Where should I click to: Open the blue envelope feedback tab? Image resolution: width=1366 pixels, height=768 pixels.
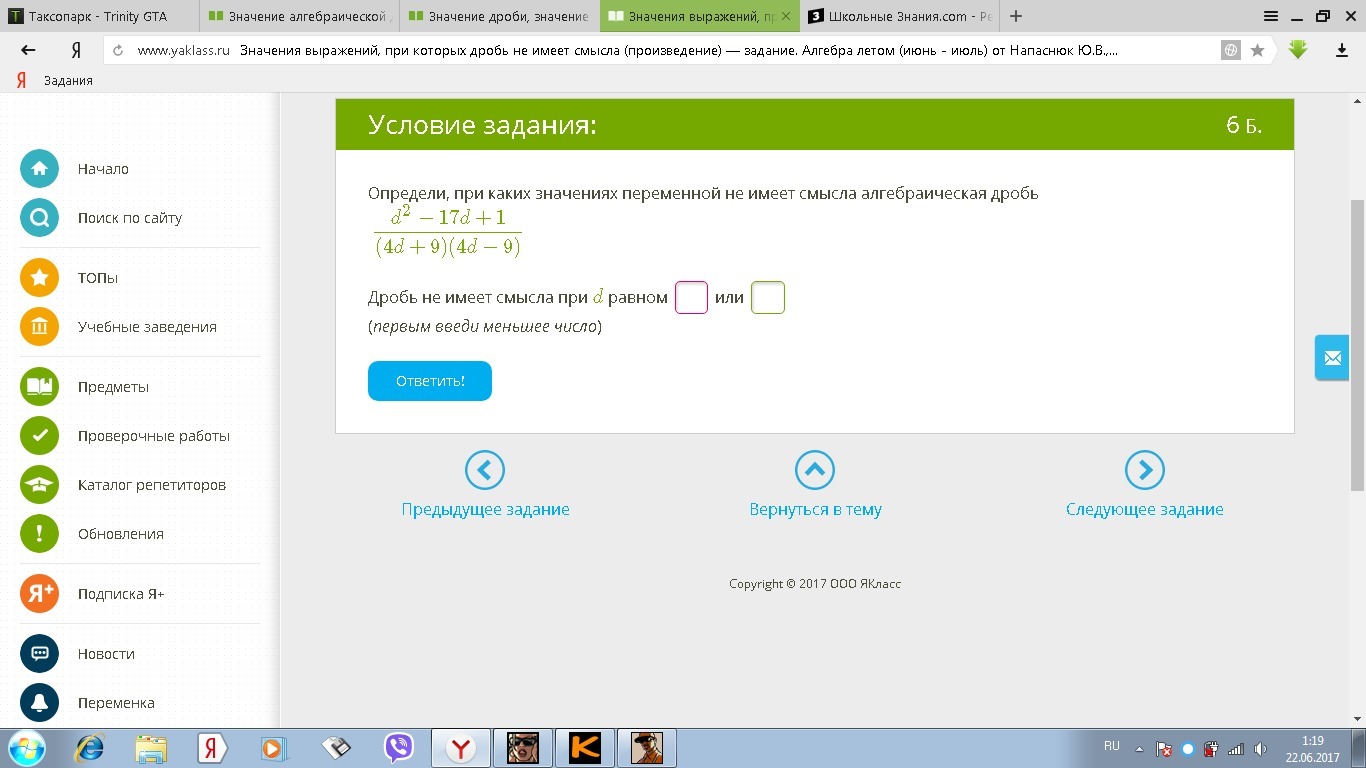coord(1332,358)
